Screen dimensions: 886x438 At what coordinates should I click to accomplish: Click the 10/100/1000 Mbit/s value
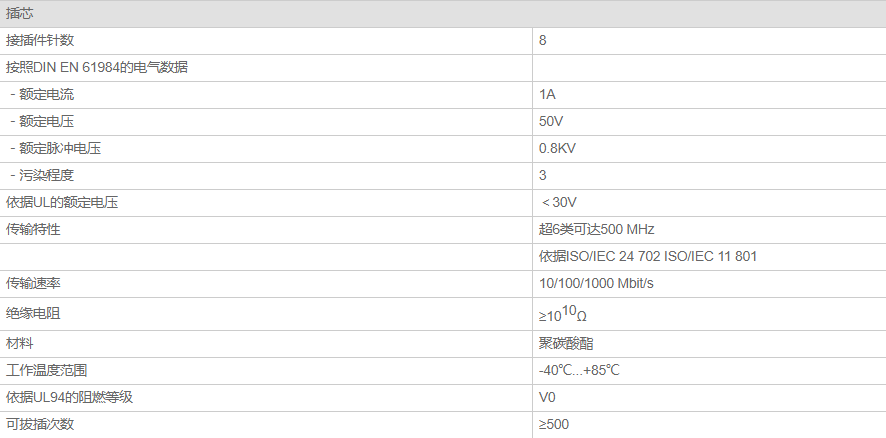(x=596, y=284)
